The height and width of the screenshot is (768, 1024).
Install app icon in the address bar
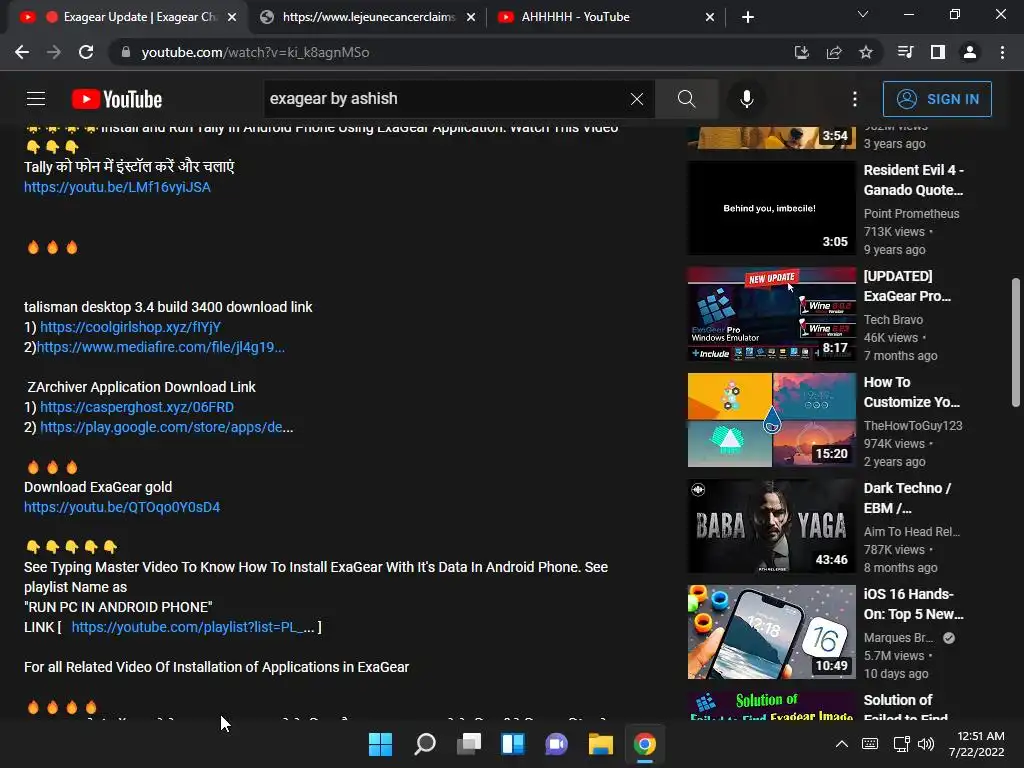pos(802,52)
